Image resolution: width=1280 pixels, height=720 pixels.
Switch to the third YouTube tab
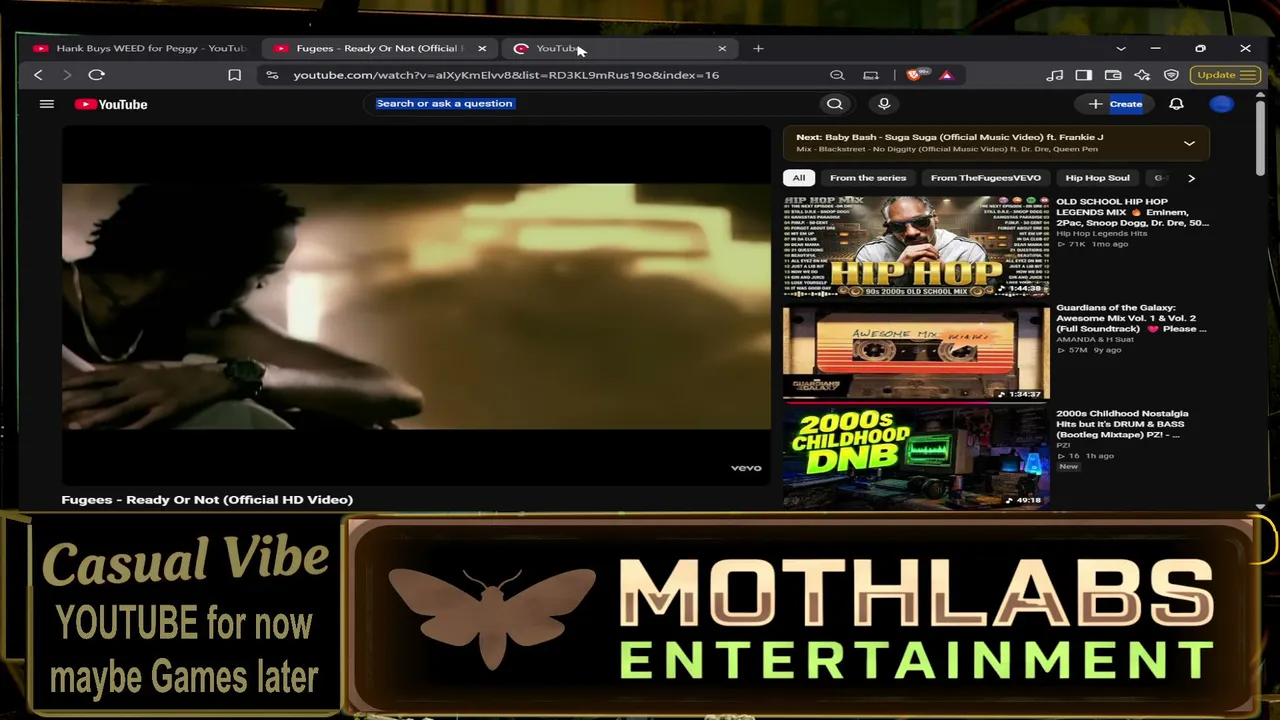click(x=618, y=48)
